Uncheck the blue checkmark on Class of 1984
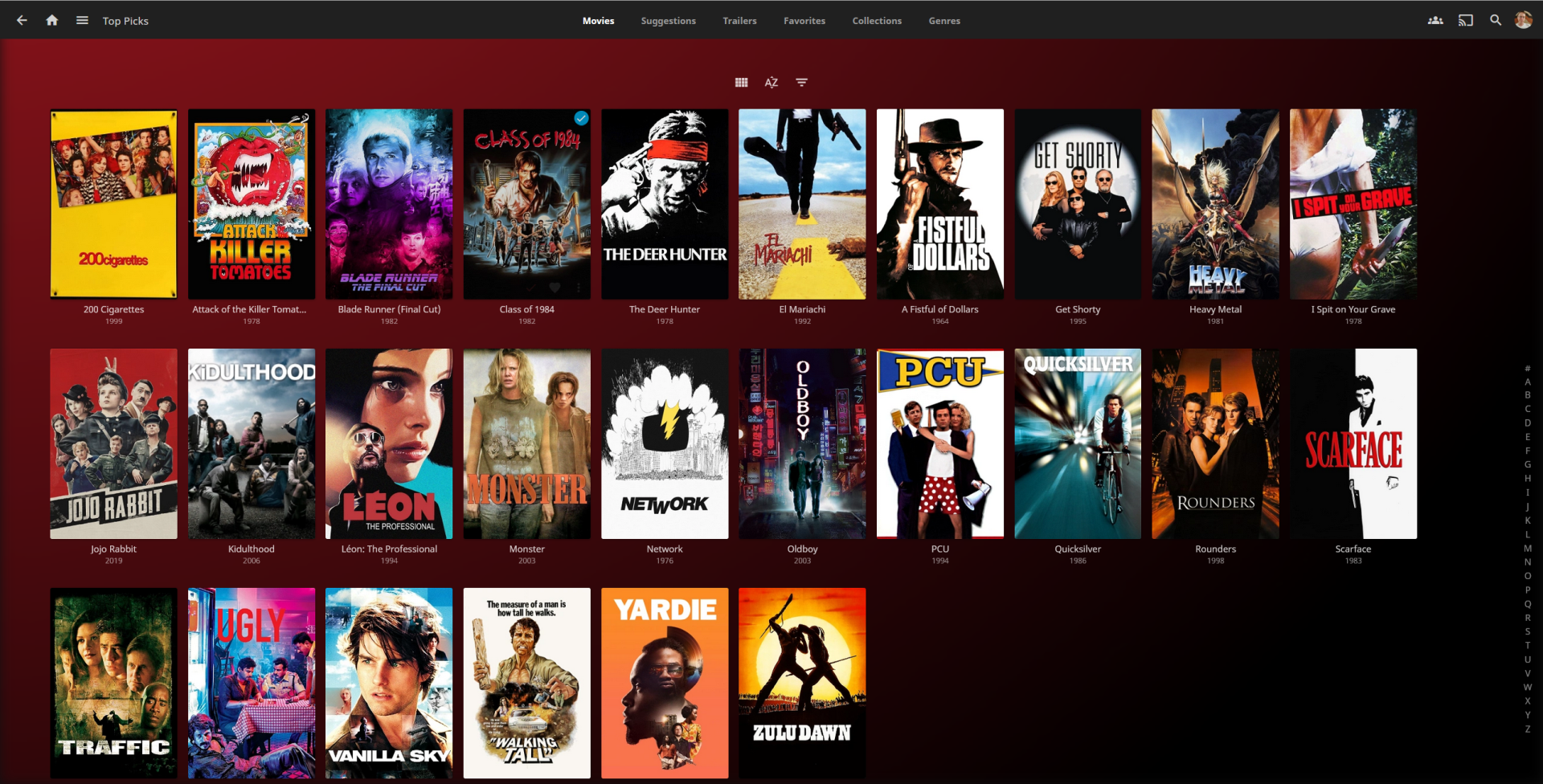1543x784 pixels. coord(581,119)
